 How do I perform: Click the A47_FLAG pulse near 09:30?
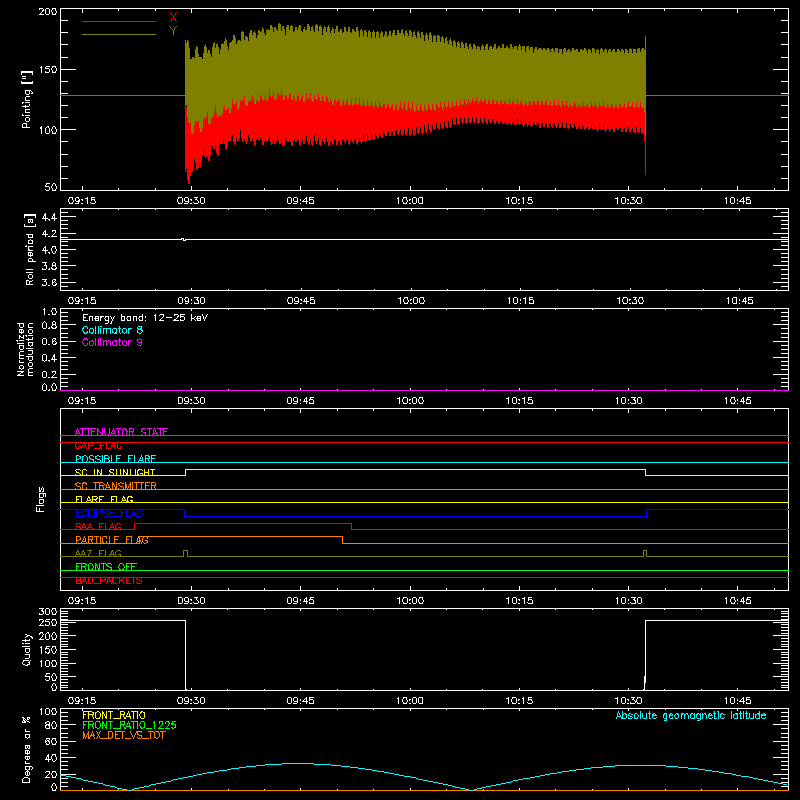(x=185, y=553)
